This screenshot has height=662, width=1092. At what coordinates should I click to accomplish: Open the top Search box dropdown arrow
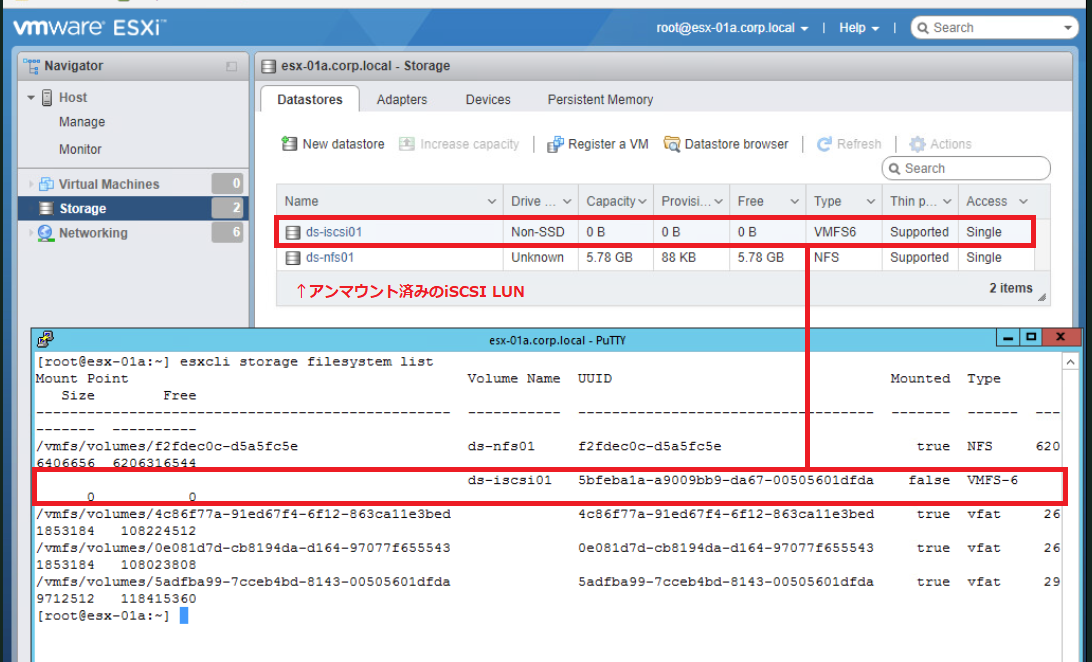[x=1068, y=28]
